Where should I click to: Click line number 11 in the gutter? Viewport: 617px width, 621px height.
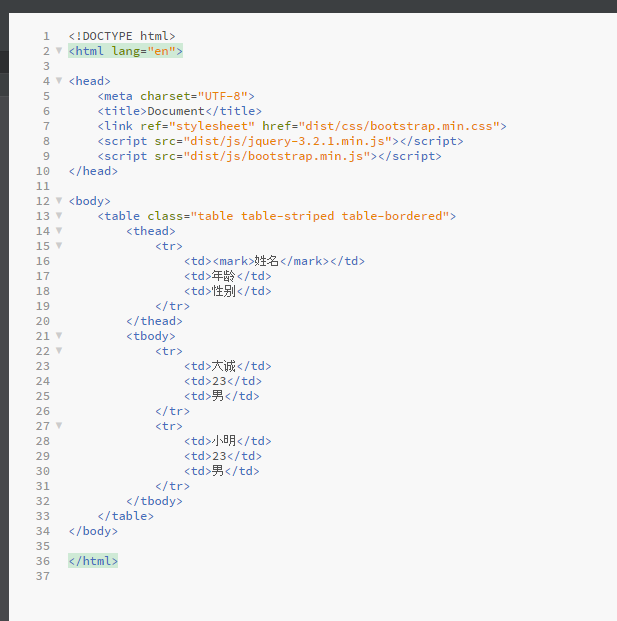pyautogui.click(x=43, y=186)
